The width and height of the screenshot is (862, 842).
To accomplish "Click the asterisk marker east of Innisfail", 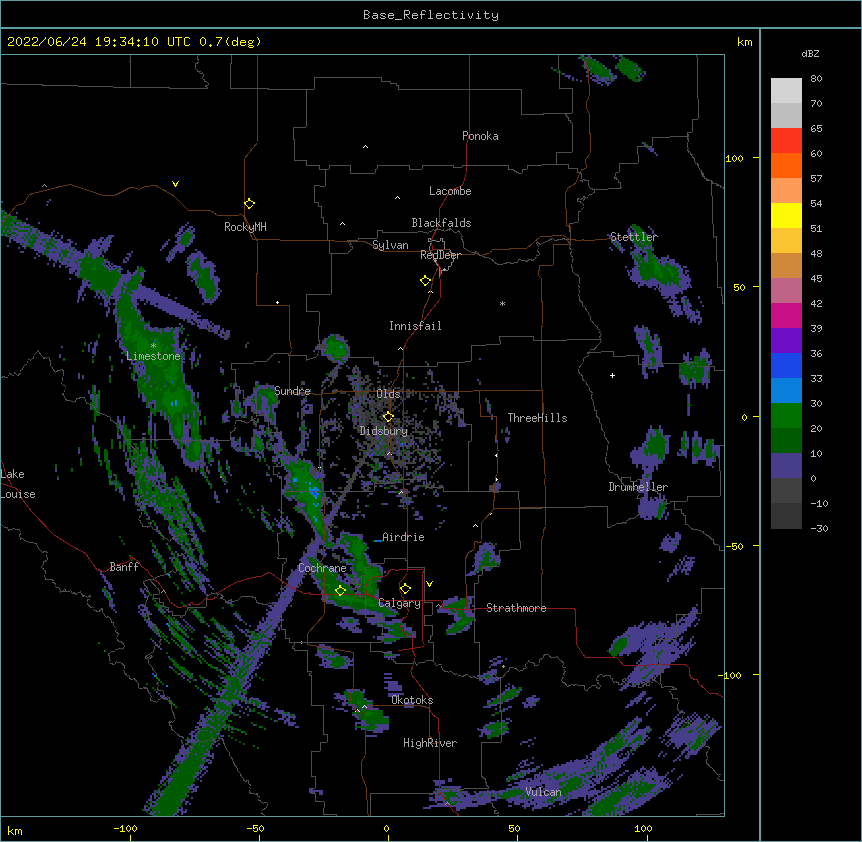I will pyautogui.click(x=502, y=303).
